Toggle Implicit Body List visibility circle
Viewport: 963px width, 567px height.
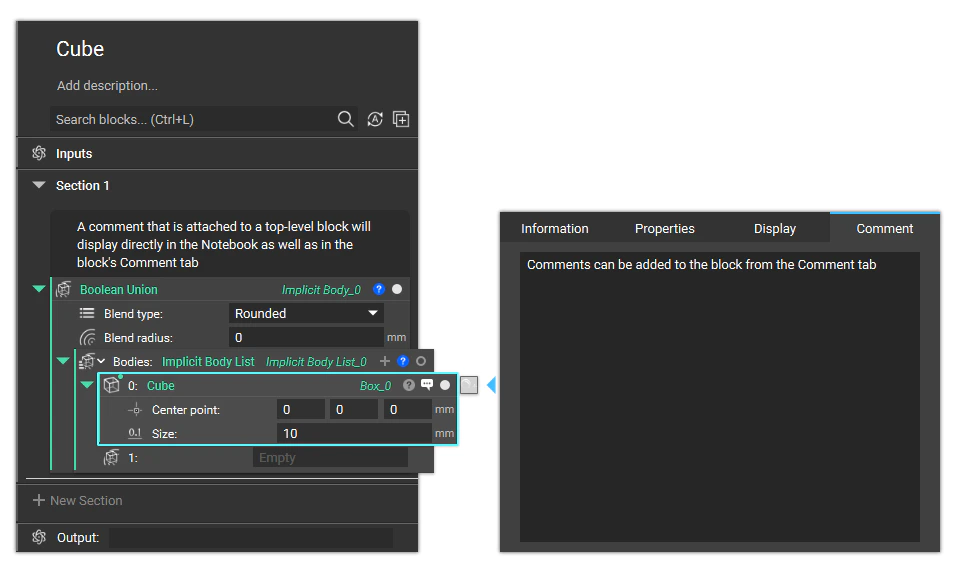(x=421, y=361)
